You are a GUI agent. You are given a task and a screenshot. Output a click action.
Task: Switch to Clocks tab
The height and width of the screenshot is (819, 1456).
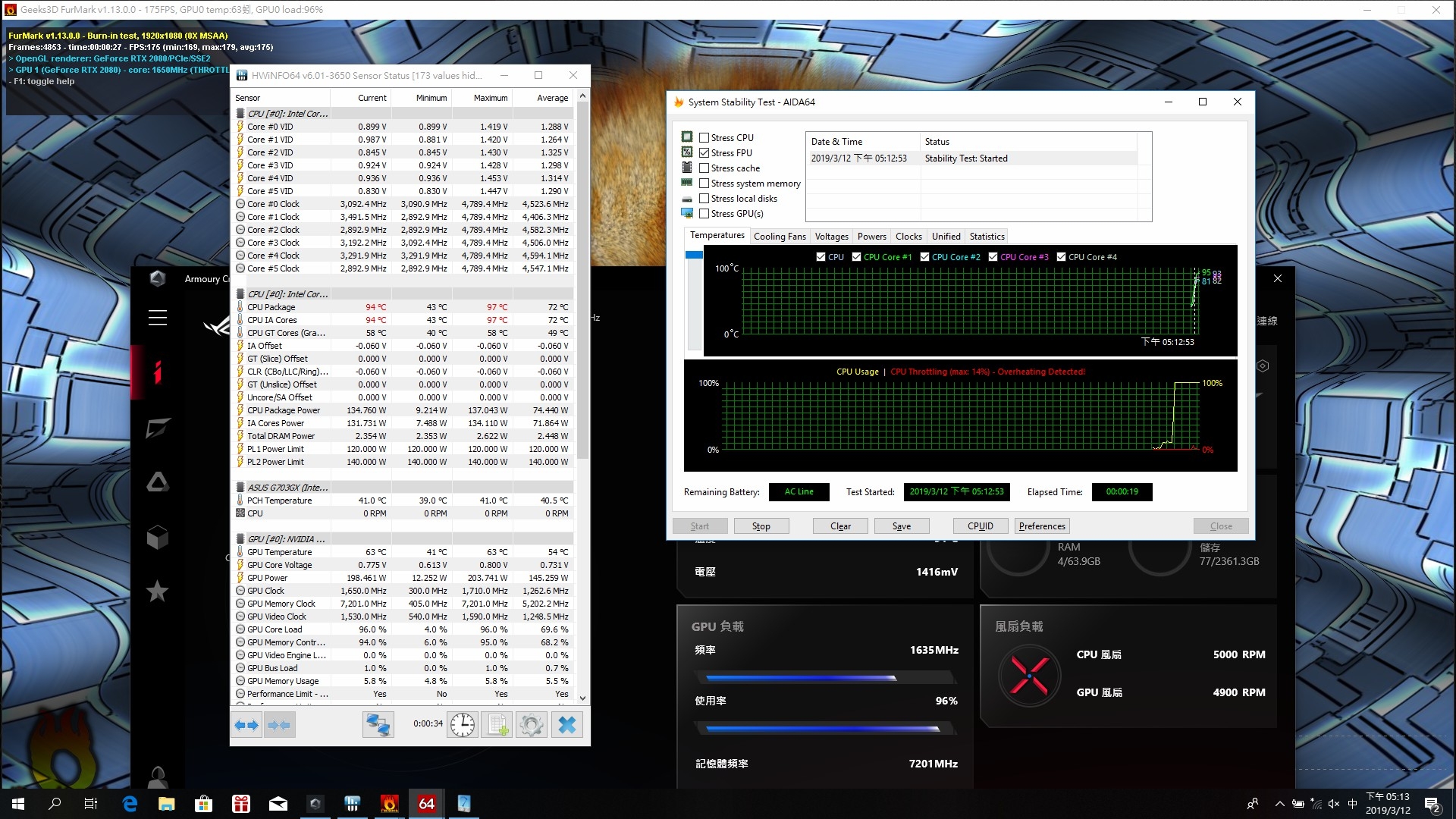[908, 237]
